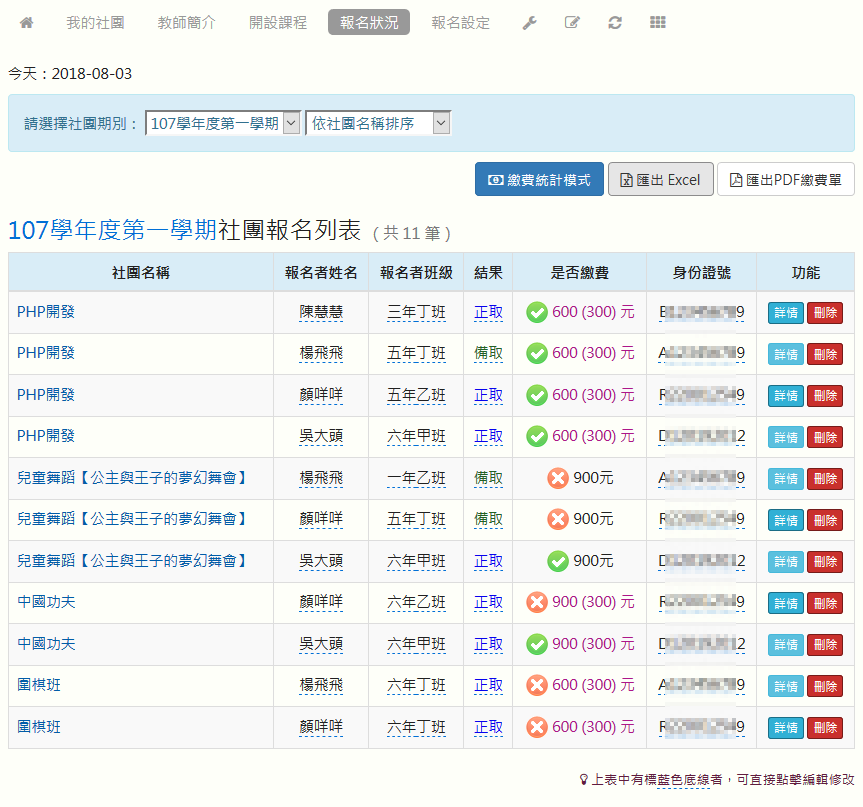Open the 107學年度第一學期 term dropdown
The image size is (863, 807).
click(222, 123)
